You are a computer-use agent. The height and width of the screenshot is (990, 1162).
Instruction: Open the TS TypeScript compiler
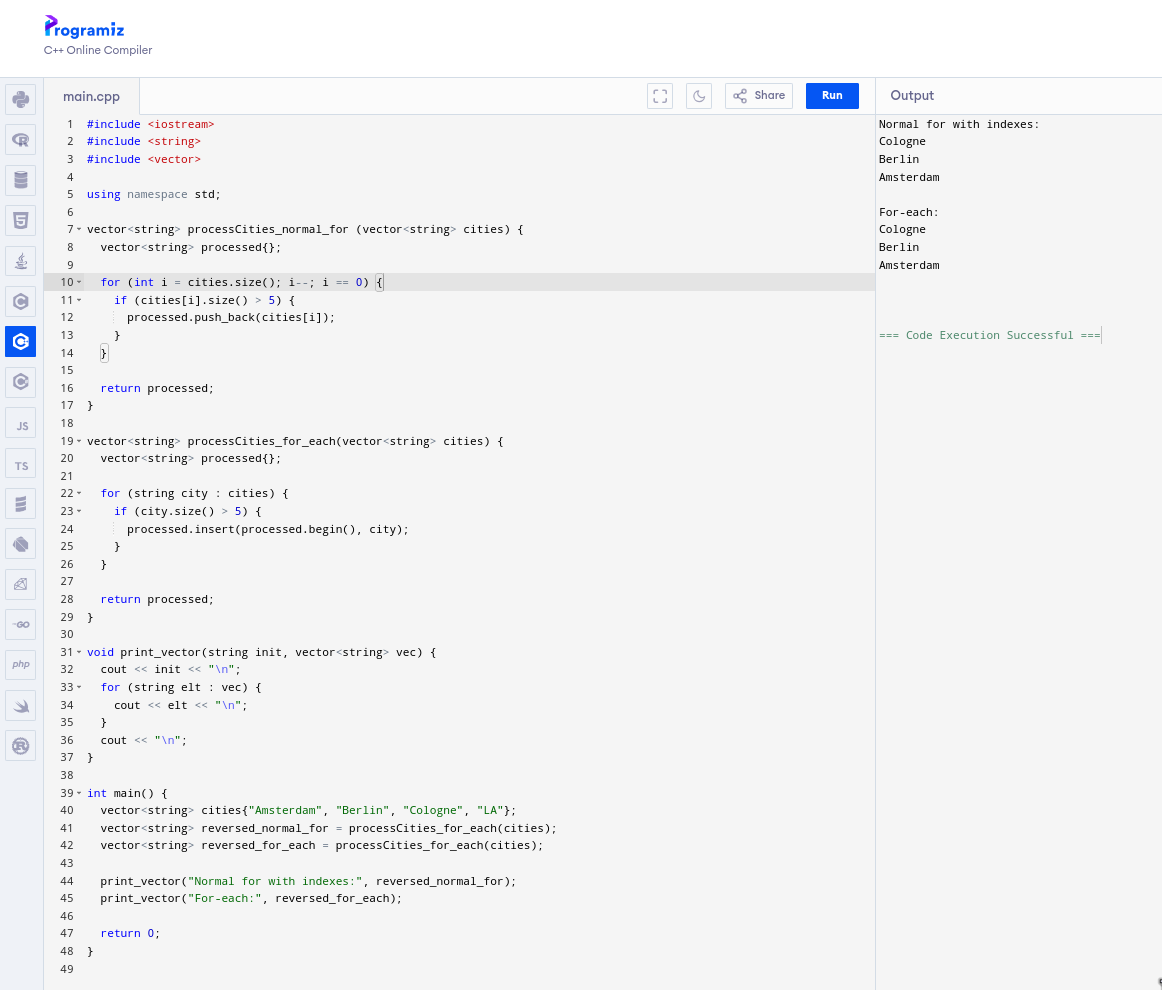click(21, 463)
